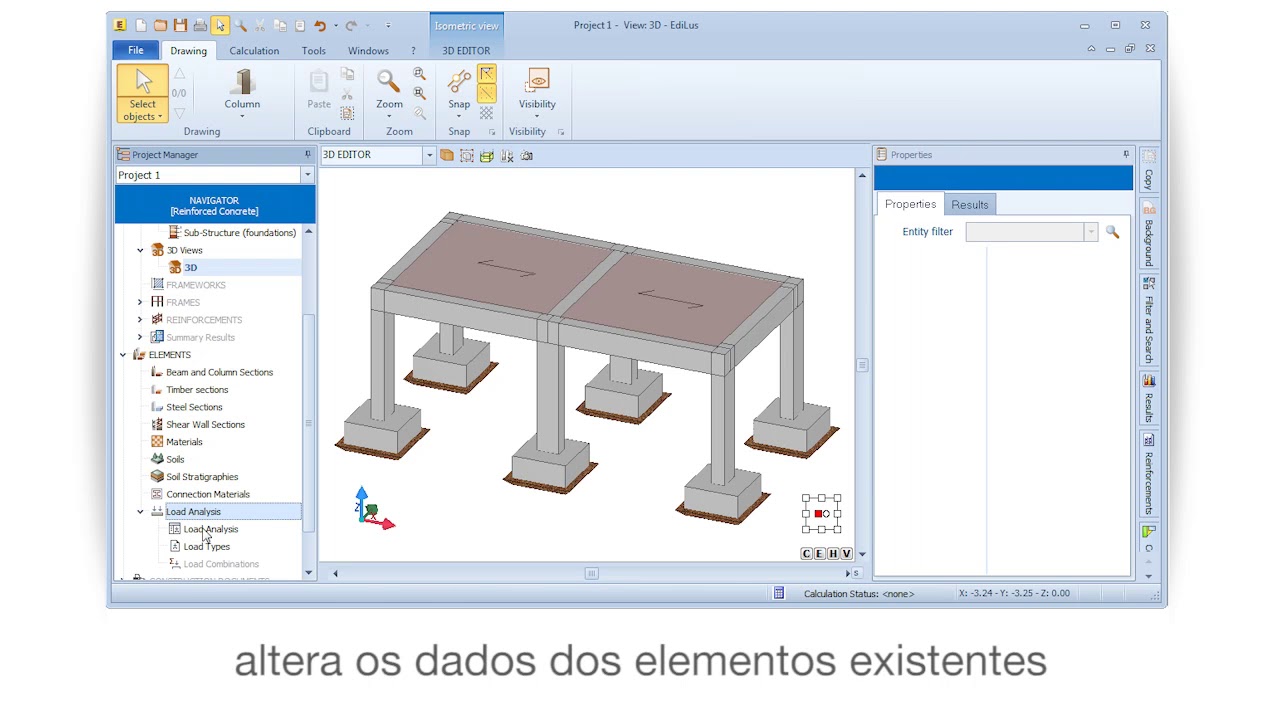
Task: Open the Entity filter dropdown
Action: pos(1090,232)
